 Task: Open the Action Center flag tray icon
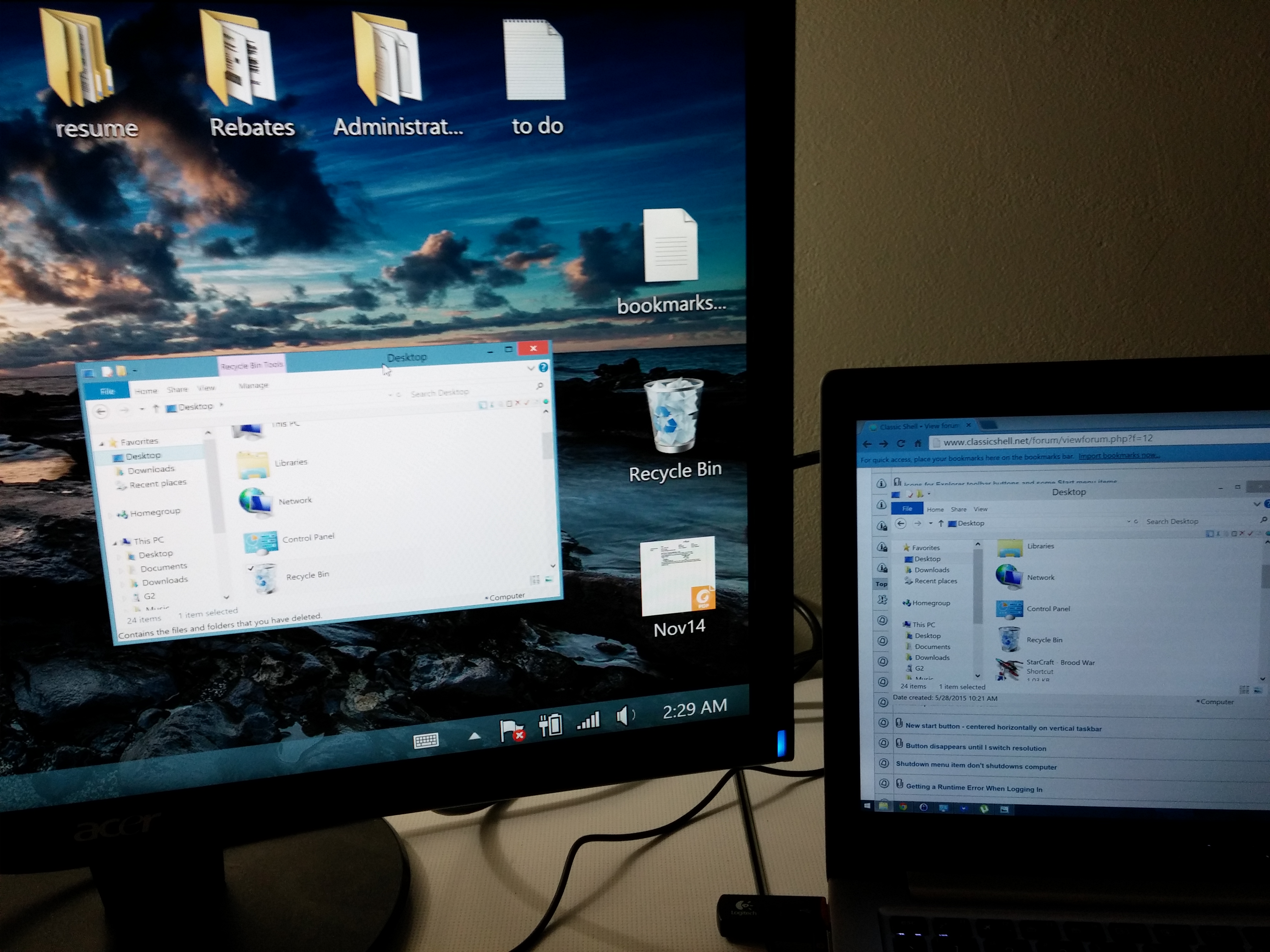click(512, 731)
